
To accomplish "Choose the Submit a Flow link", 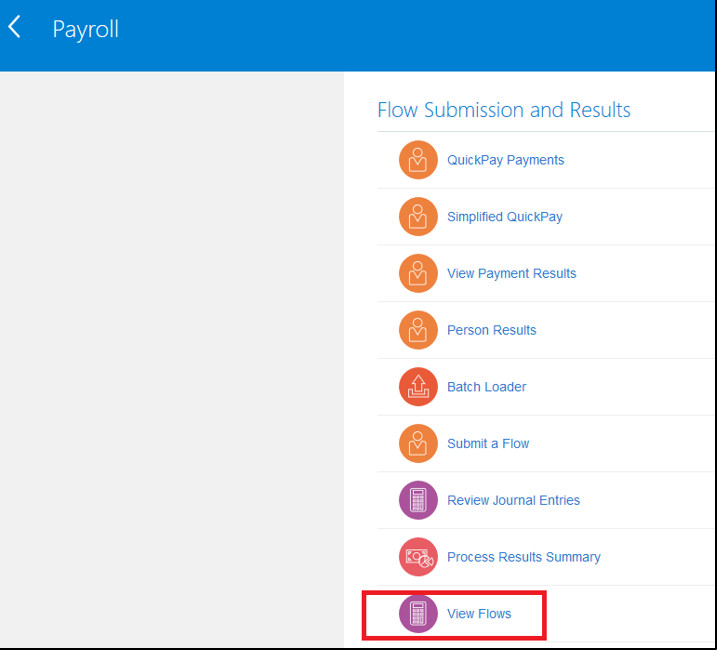I will coord(488,443).
